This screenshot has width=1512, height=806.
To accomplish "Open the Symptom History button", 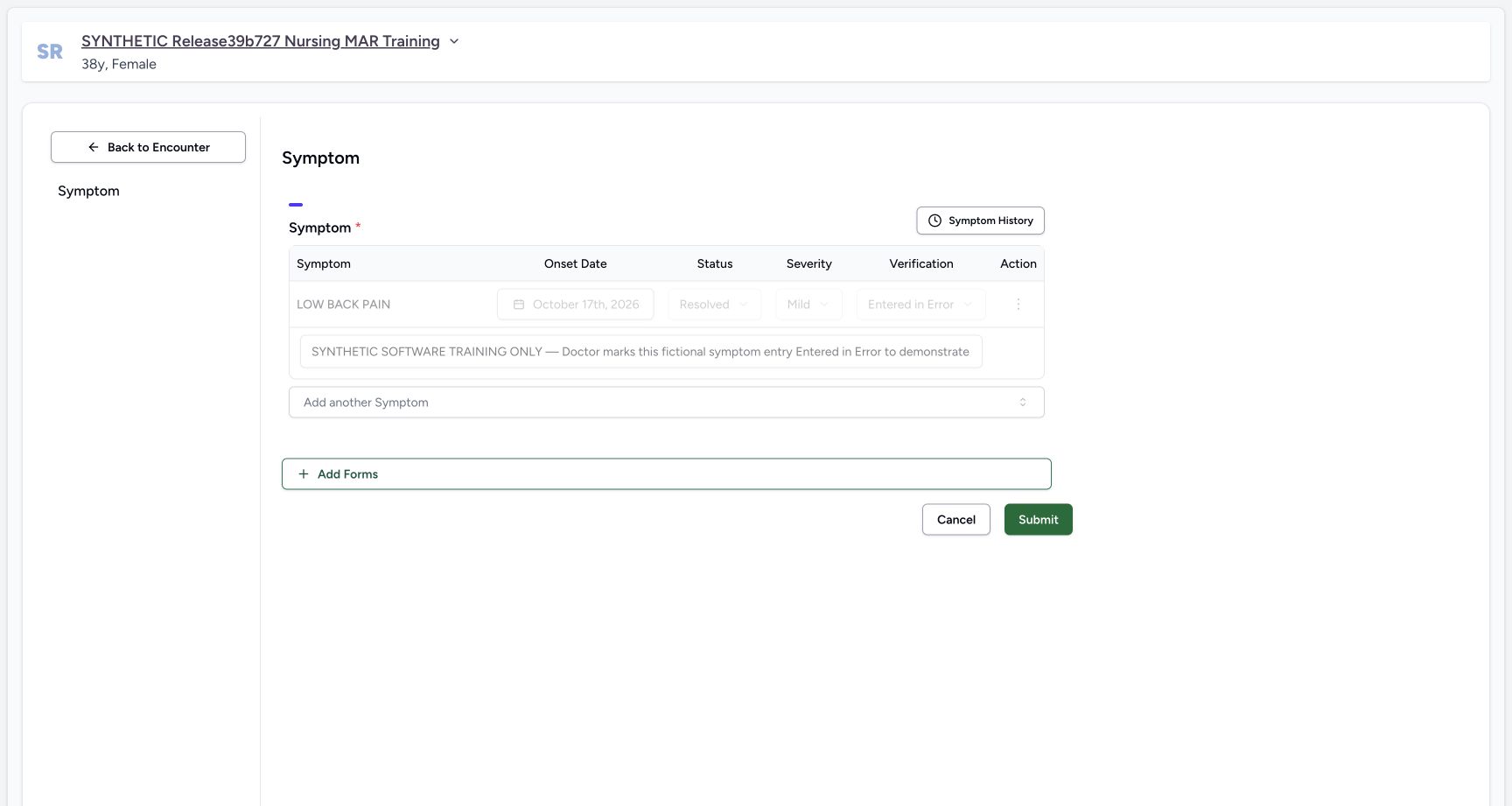I will pyautogui.click(x=980, y=221).
